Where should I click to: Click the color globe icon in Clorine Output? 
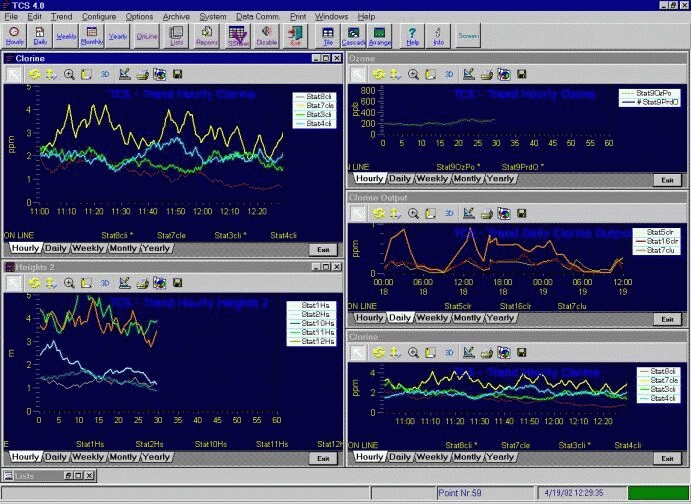pos(504,213)
